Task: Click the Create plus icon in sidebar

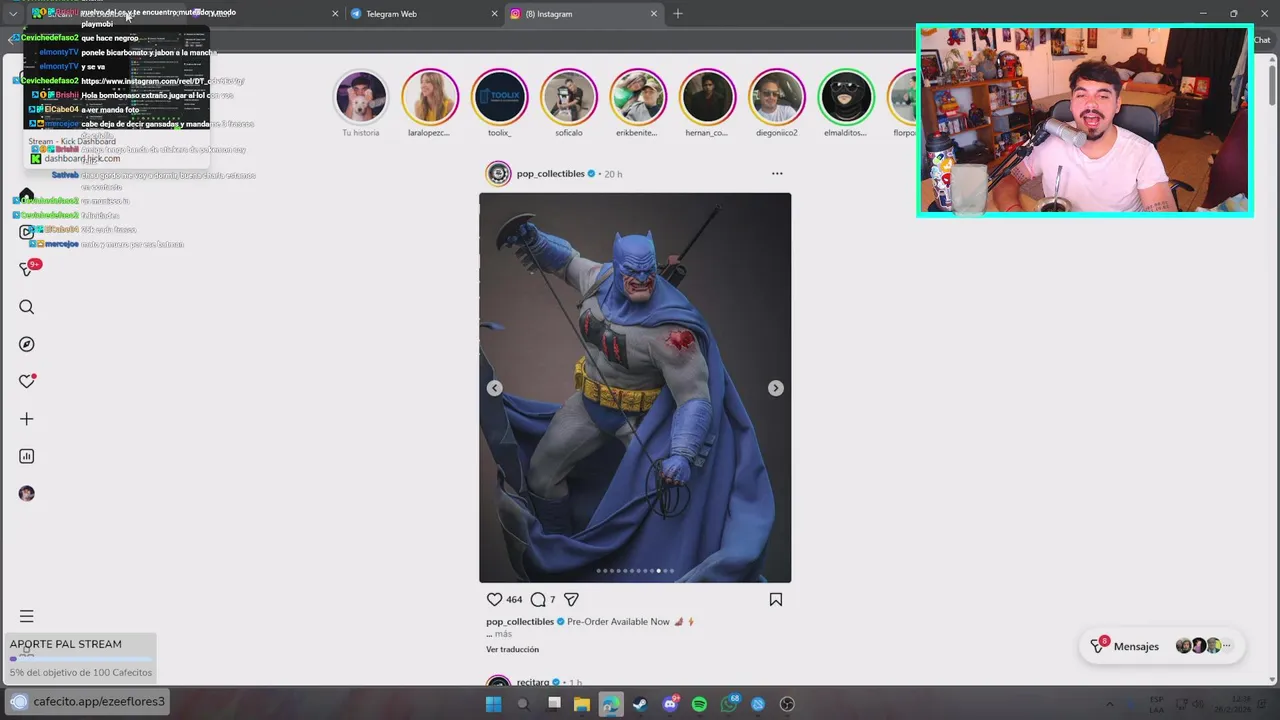Action: [27, 419]
